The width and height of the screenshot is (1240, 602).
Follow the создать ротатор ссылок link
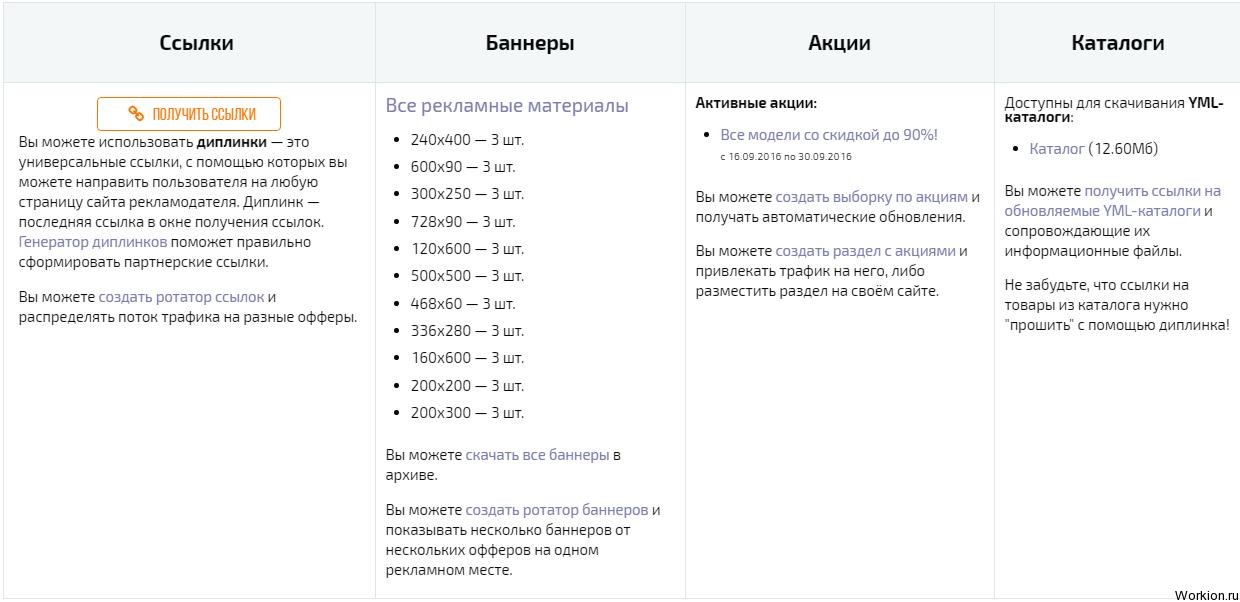[181, 297]
